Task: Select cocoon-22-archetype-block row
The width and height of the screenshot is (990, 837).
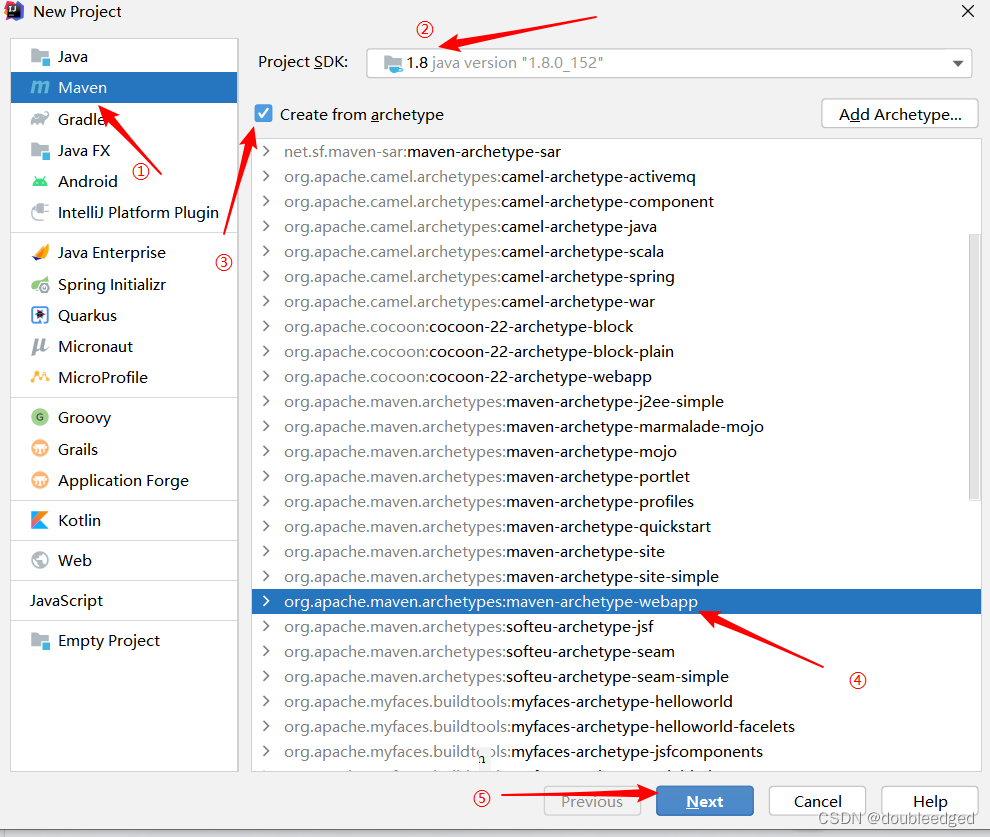Action: click(616, 326)
